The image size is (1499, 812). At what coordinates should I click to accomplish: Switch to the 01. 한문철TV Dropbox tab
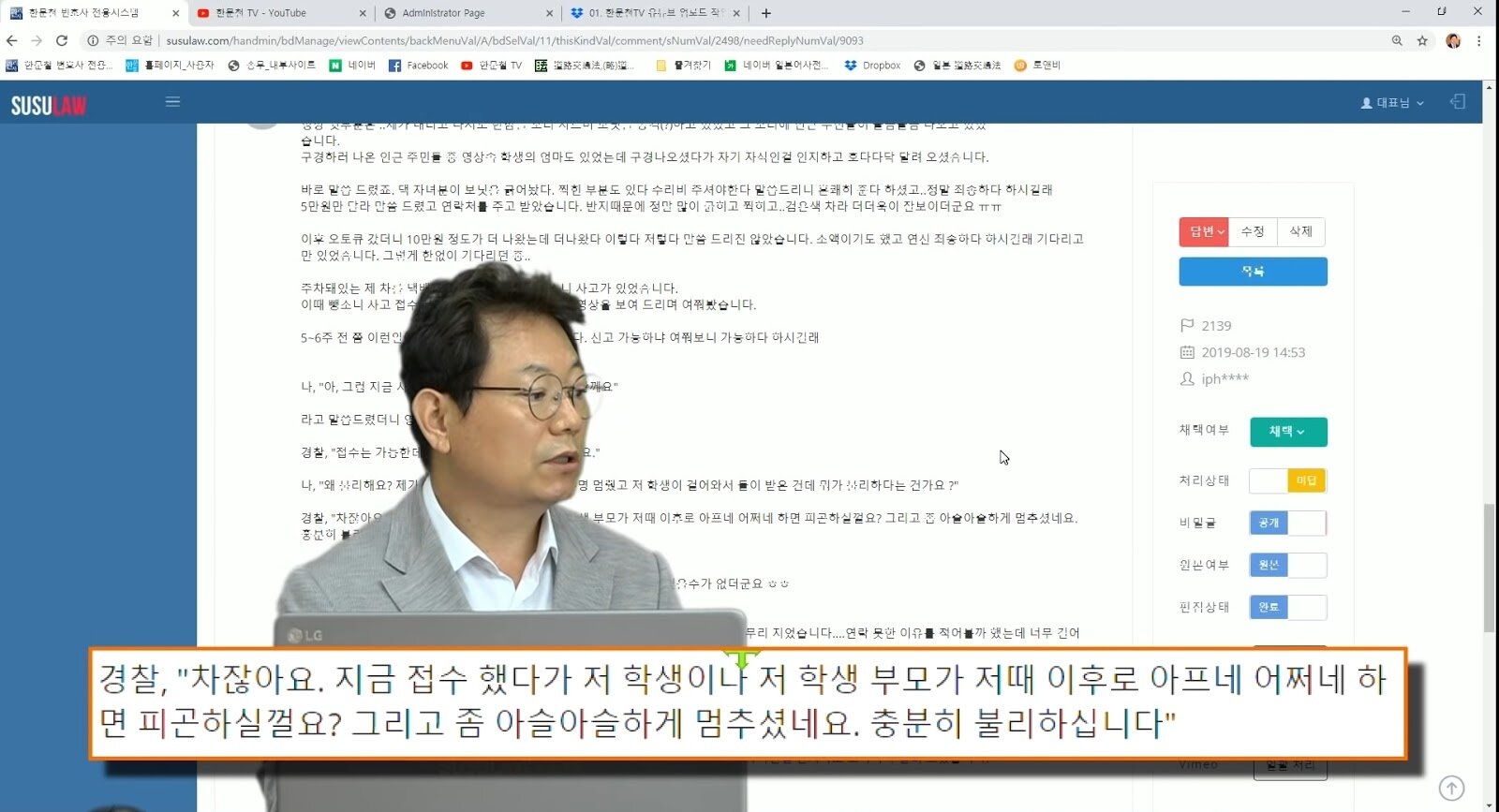tap(656, 13)
